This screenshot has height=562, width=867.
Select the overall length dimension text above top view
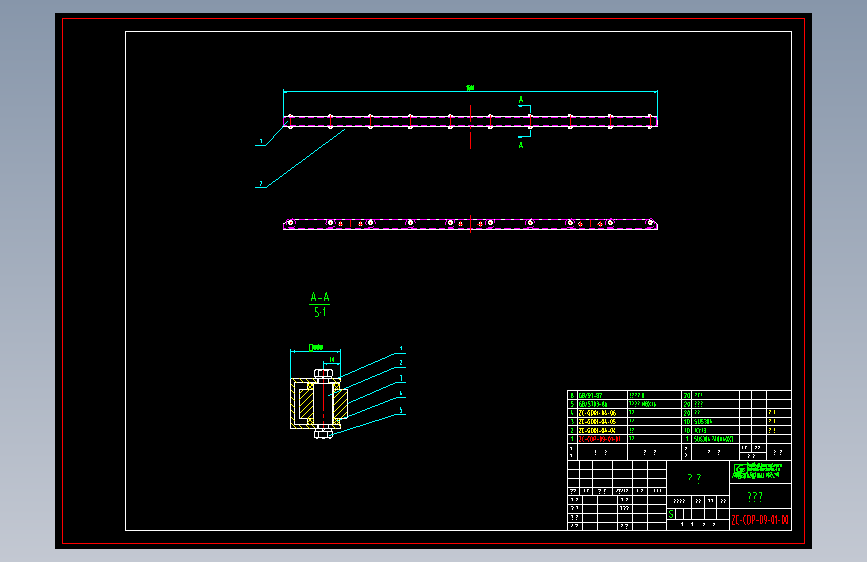(x=470, y=87)
